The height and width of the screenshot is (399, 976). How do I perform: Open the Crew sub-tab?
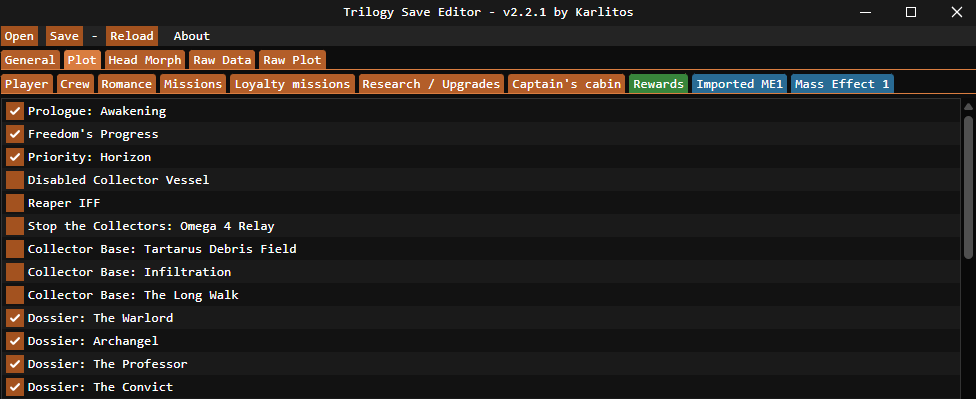tap(75, 84)
